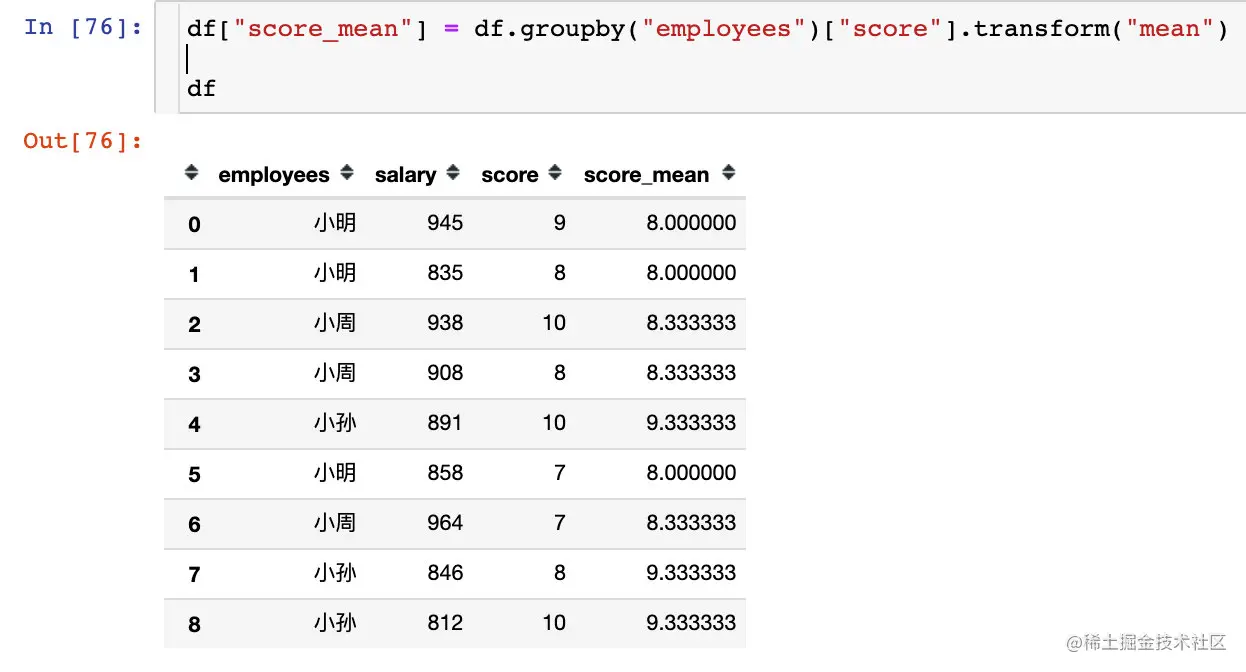
Task: Click sort arrows next to salary header
Action: pos(453,173)
